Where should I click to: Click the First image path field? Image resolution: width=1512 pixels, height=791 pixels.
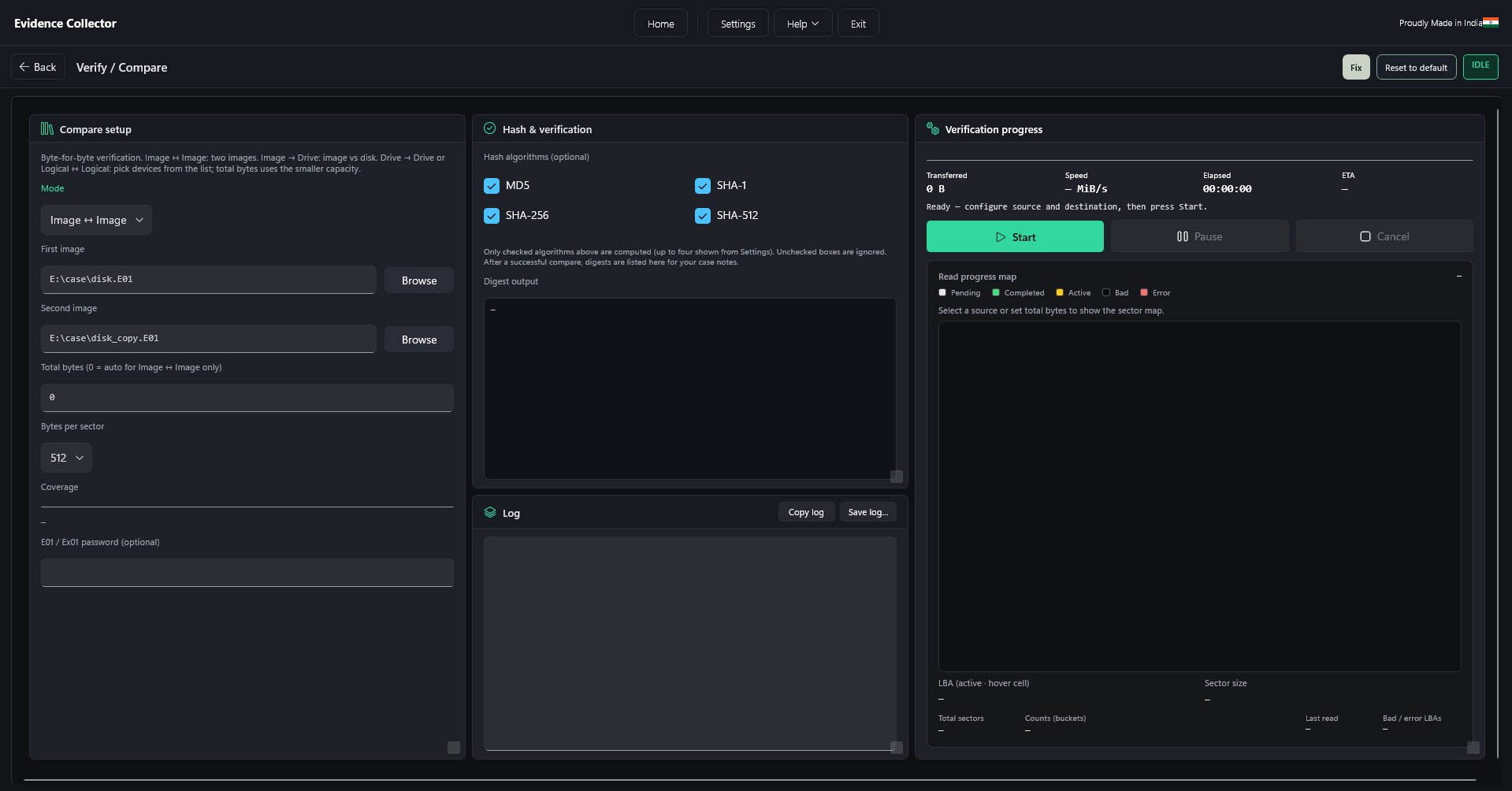[208, 280]
